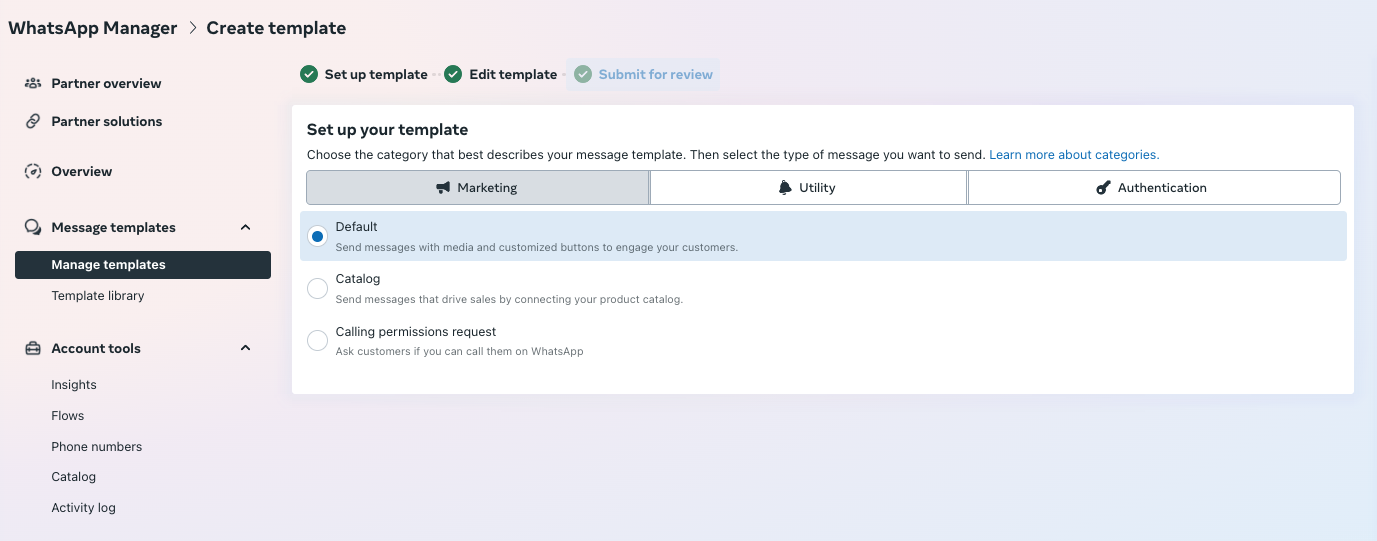The width and height of the screenshot is (1377, 541).
Task: Click the Partner overview people icon
Action: click(x=33, y=83)
